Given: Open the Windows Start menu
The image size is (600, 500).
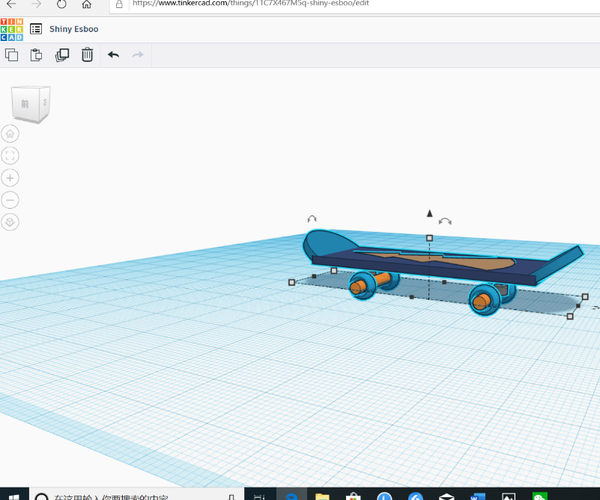Looking at the screenshot, I should point(14,496).
